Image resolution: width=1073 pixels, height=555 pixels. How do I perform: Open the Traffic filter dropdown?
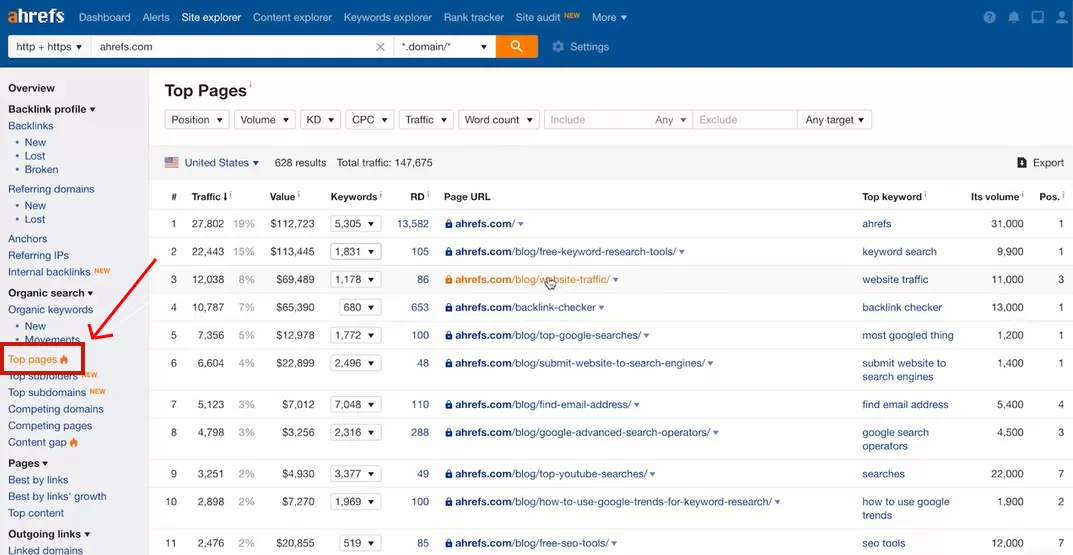tap(426, 120)
